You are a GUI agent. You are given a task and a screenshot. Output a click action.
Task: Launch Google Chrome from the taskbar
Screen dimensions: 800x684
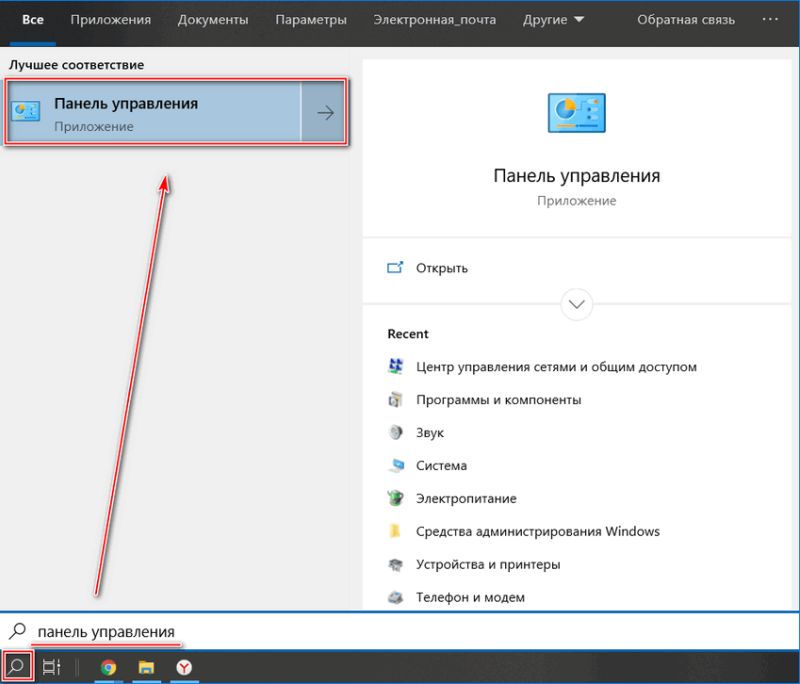click(x=108, y=667)
